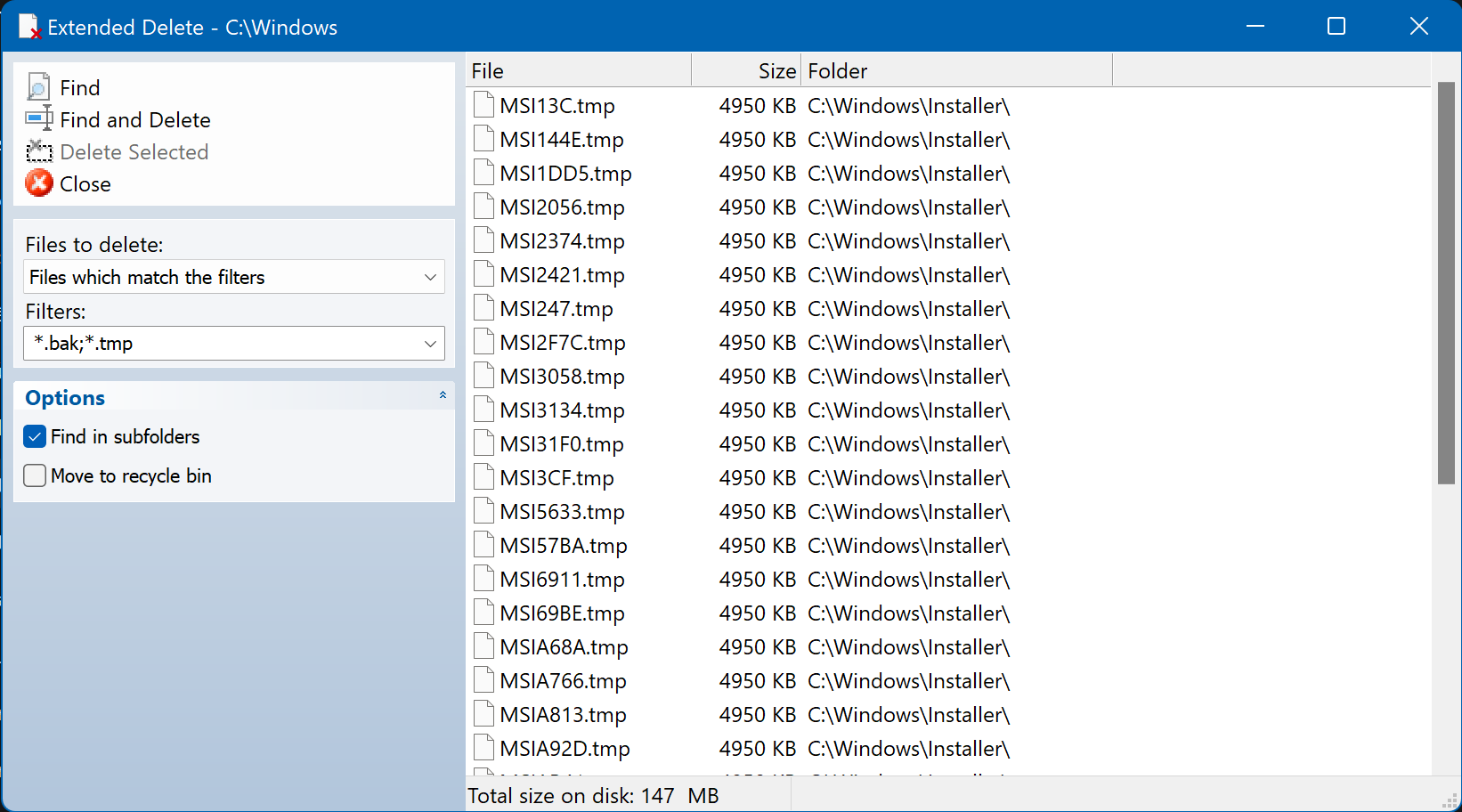Viewport: 1462px width, 812px height.
Task: Click file icon of MSIA92D.tmp
Action: [x=483, y=748]
